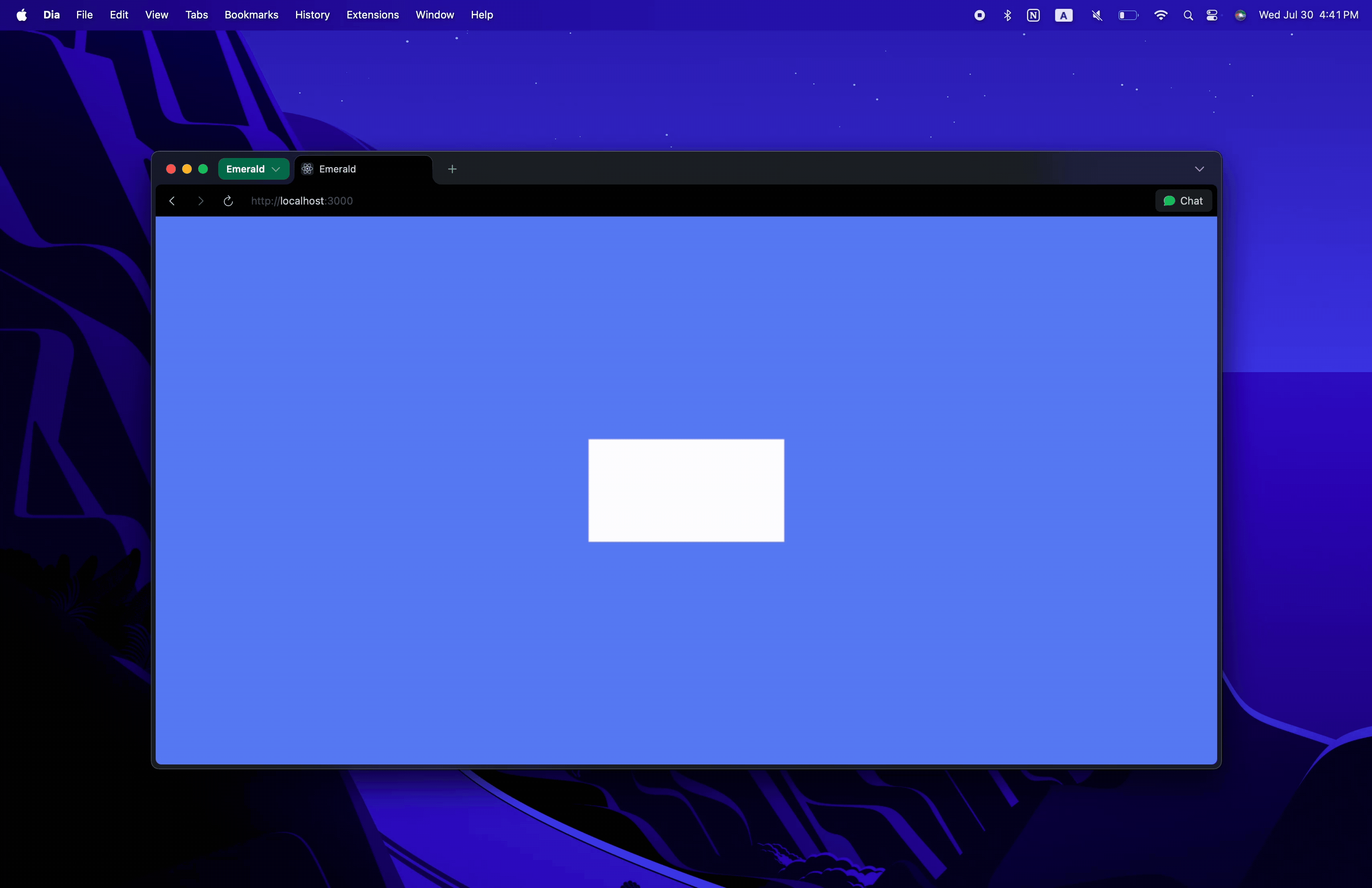Image resolution: width=1372 pixels, height=888 pixels.
Task: Click the white rectangle on the page
Action: coord(686,491)
